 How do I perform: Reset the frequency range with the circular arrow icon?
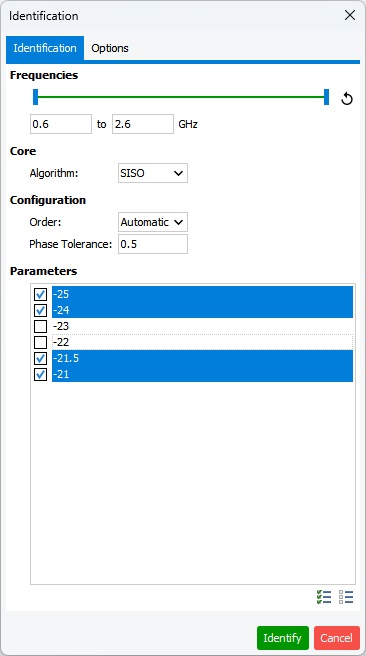[x=347, y=99]
